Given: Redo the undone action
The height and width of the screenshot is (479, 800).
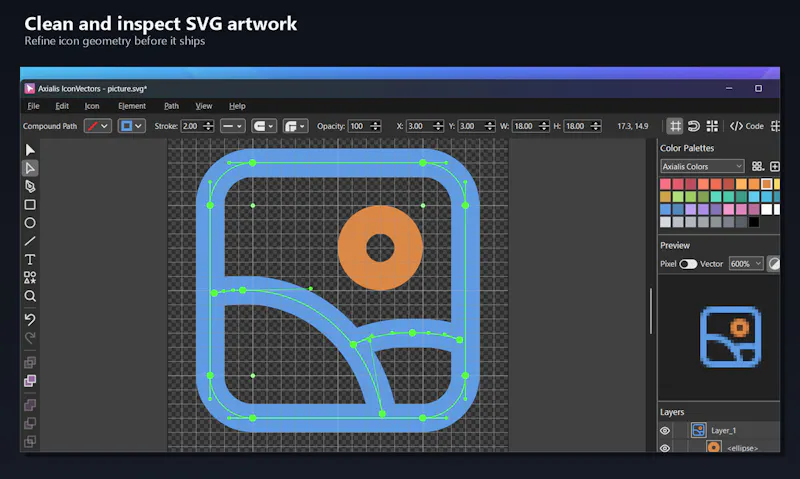Looking at the screenshot, I should point(30,338).
